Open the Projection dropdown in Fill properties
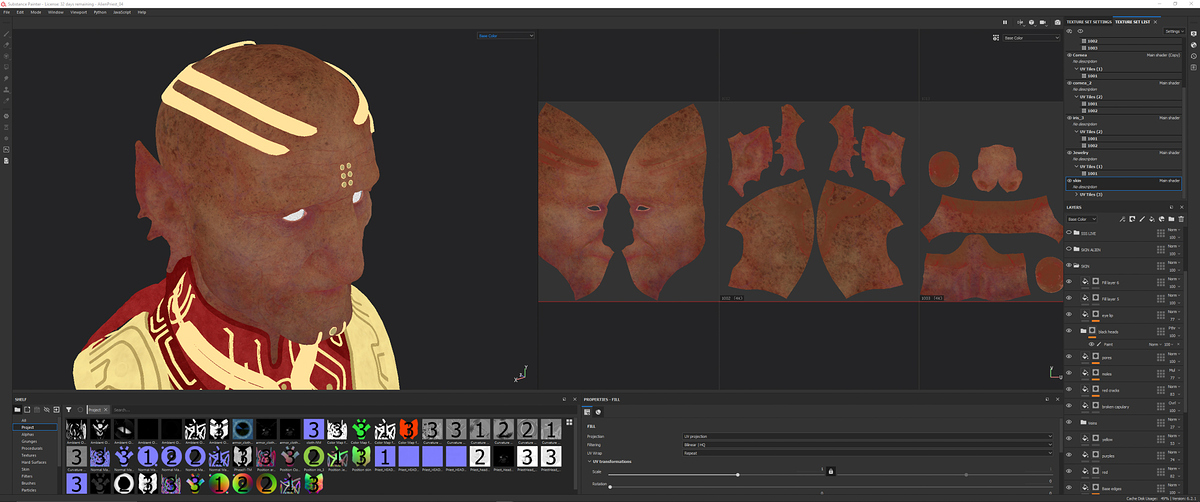The height and width of the screenshot is (502, 1200). point(867,436)
